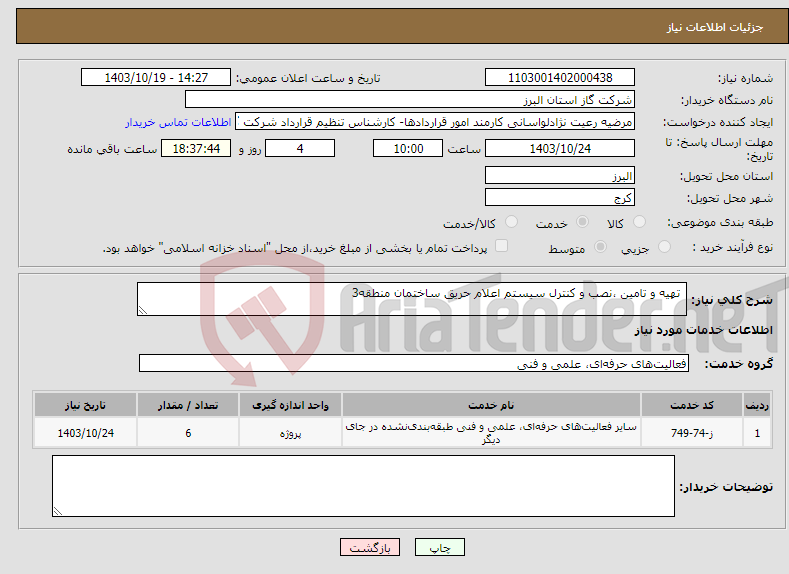The width and height of the screenshot is (789, 574).
Task: Click service name cell سایر فعالیت‌های حرفه‌ای
Action: [491, 433]
